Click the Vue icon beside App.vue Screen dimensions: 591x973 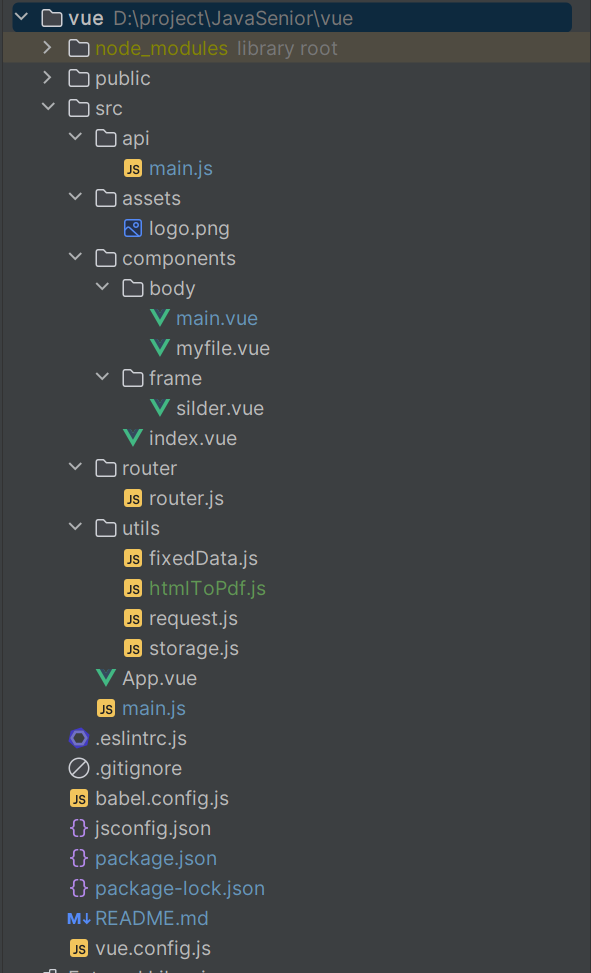point(106,678)
